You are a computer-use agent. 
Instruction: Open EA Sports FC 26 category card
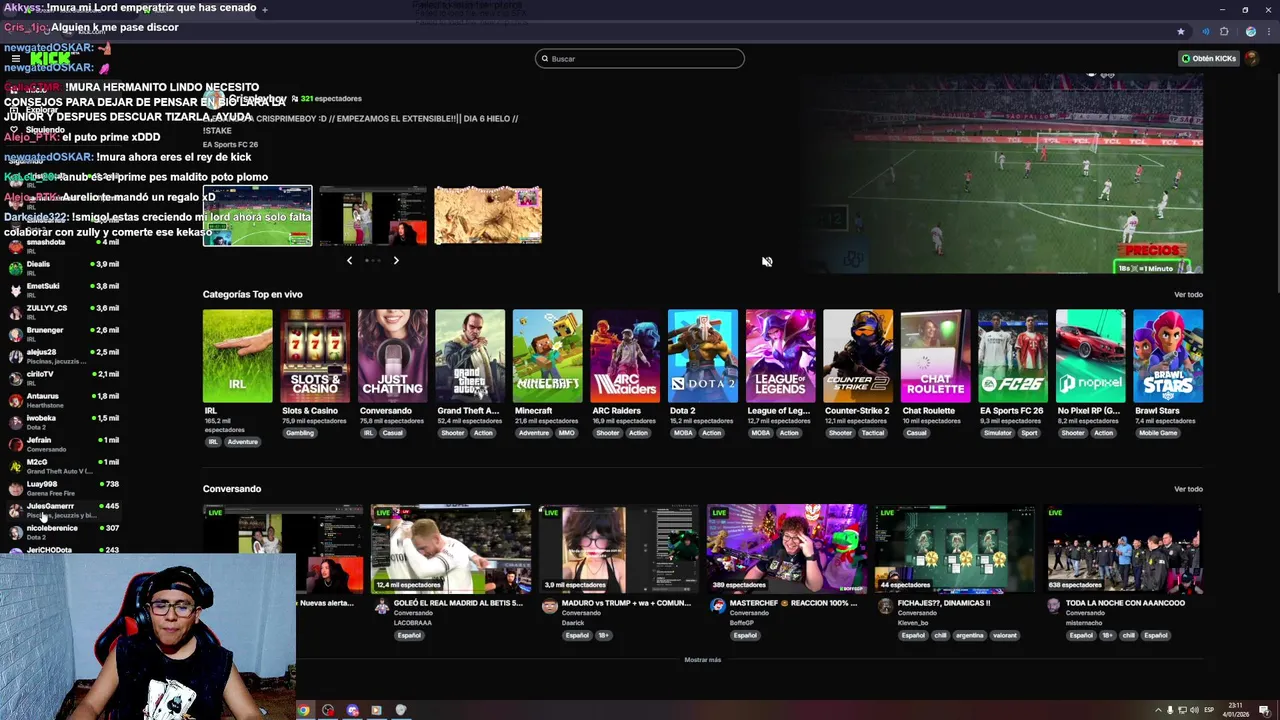pyautogui.click(x=1012, y=356)
